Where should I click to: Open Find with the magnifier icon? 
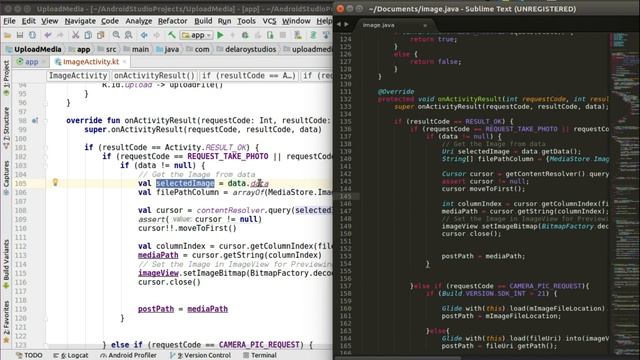[116, 36]
